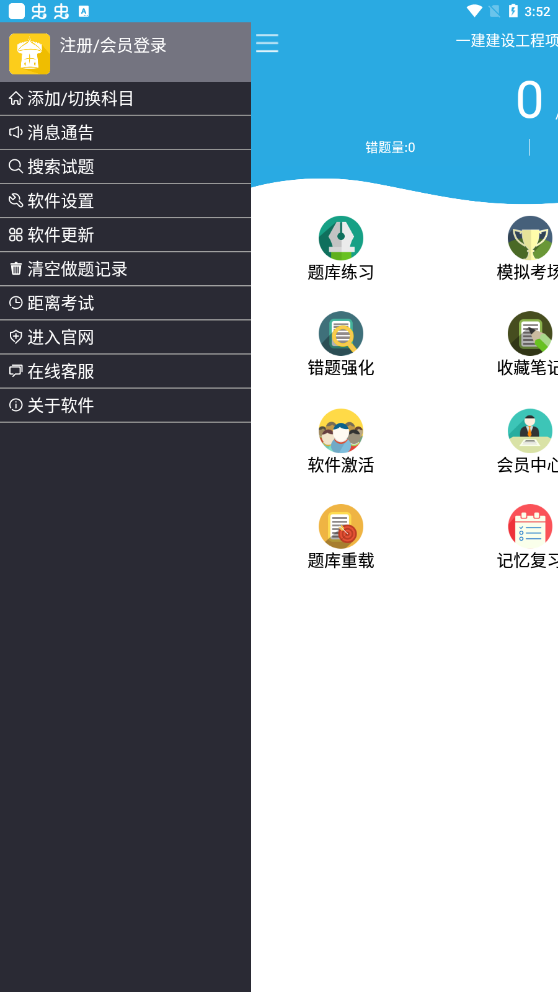This screenshot has height=992, width=558.
Task: Tap the grid icon beside 软件更新
Action: [x=16, y=235]
